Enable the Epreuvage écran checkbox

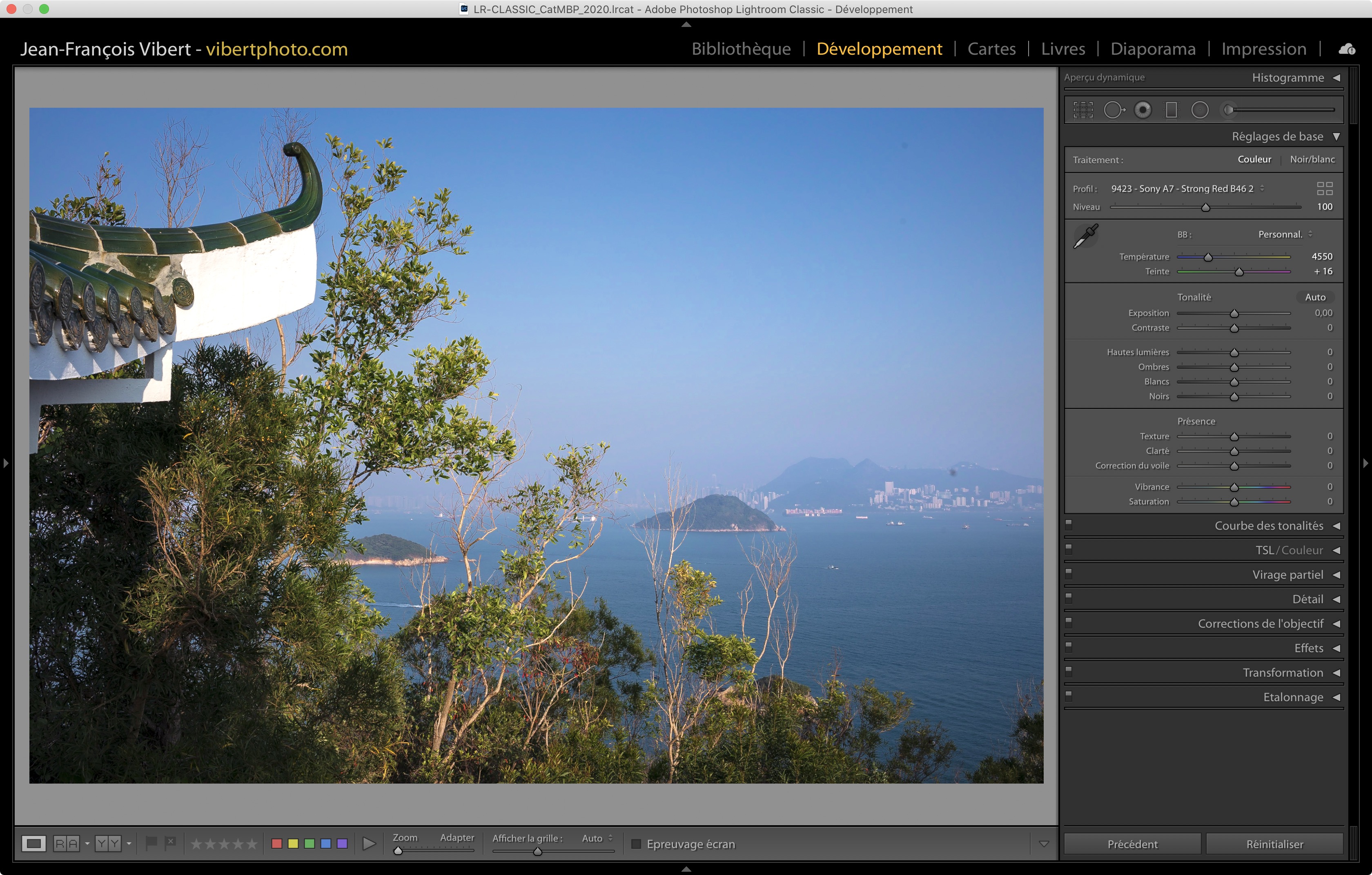[x=637, y=844]
